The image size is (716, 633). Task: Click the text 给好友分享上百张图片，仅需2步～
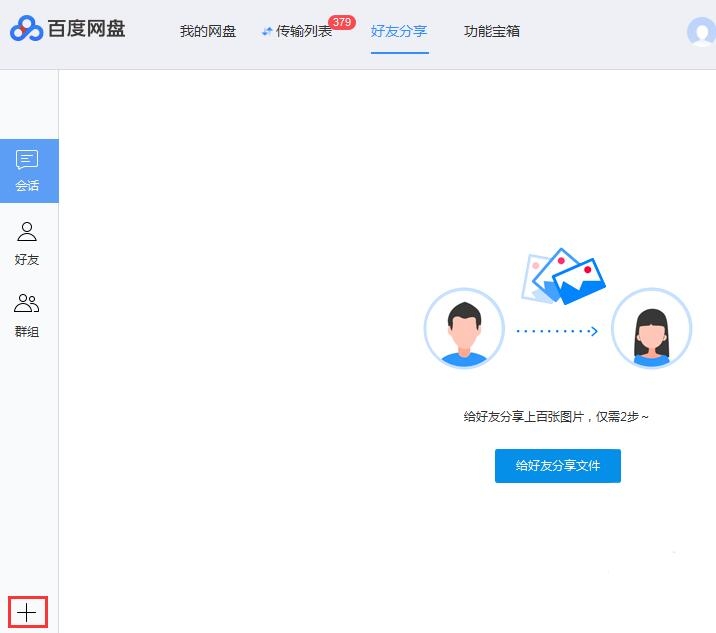(x=556, y=417)
